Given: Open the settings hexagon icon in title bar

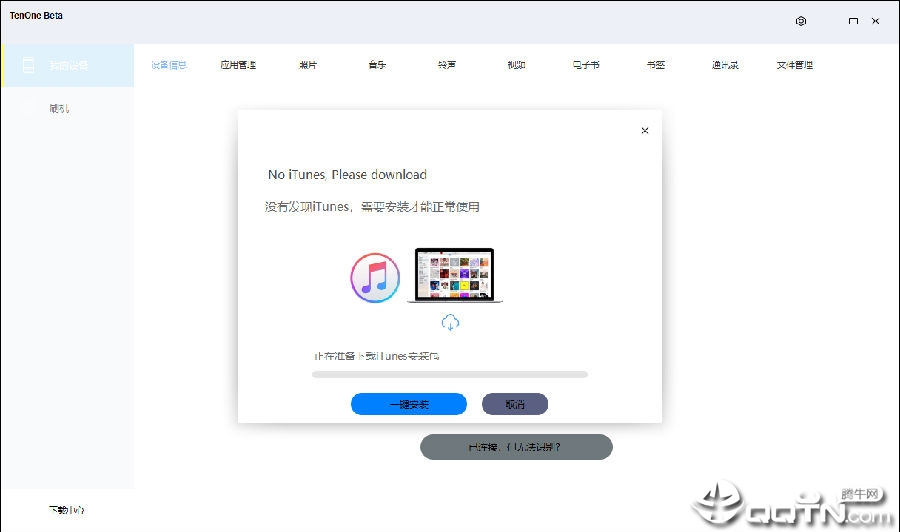Looking at the screenshot, I should point(801,21).
